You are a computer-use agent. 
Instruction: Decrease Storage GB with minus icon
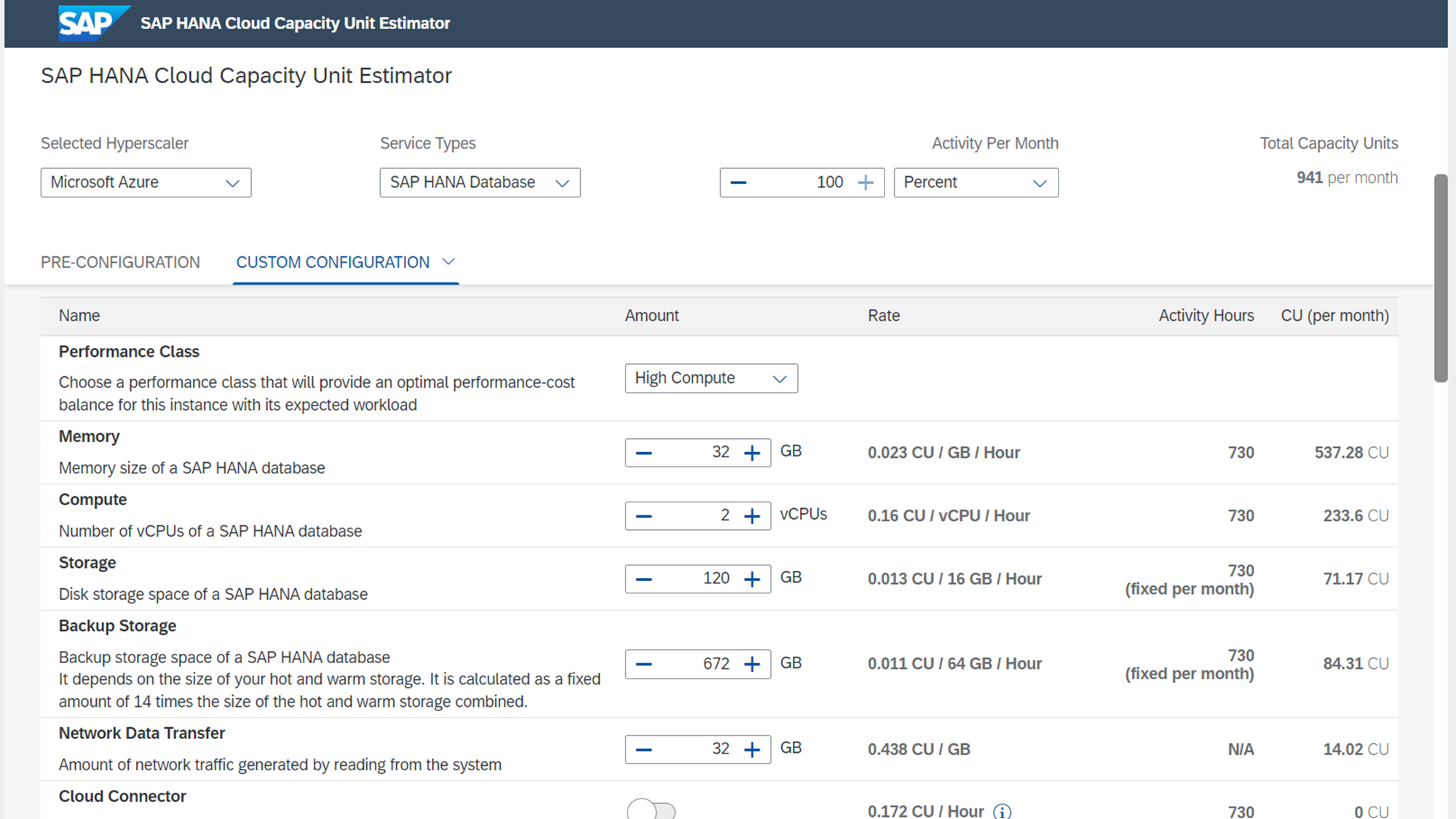coord(644,579)
